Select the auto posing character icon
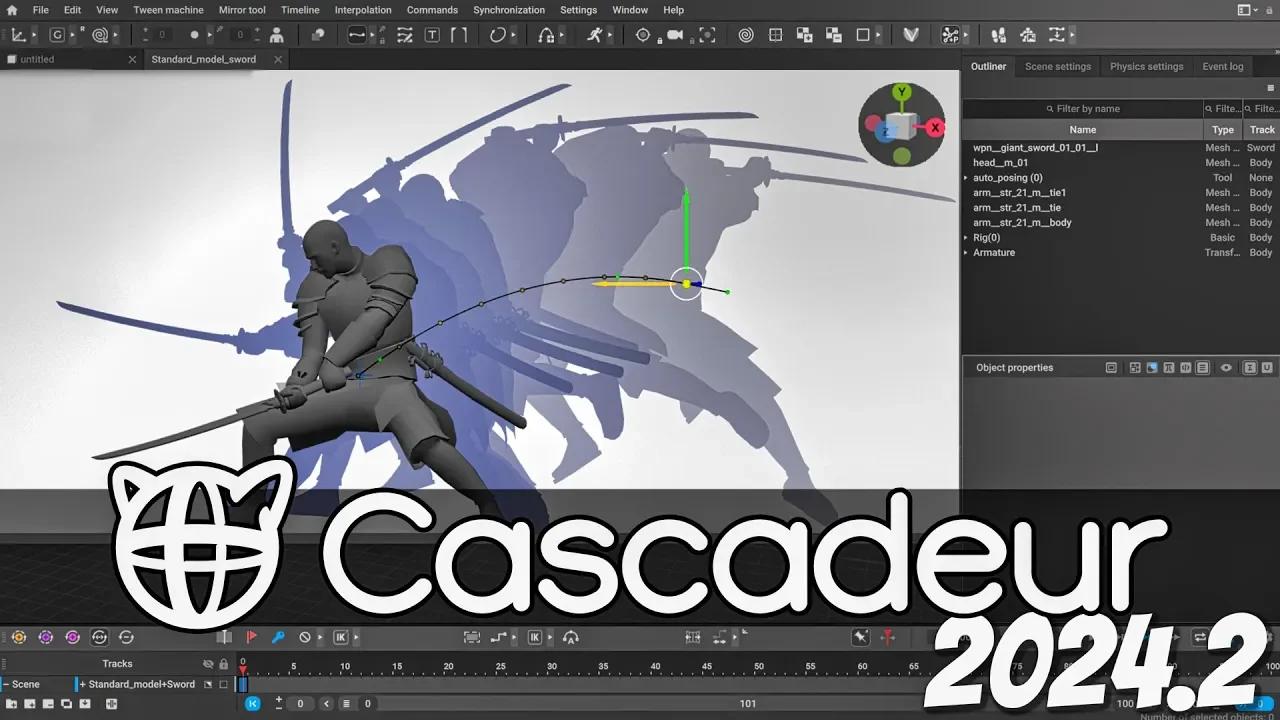Viewport: 1280px width, 720px height. click(x=277, y=35)
